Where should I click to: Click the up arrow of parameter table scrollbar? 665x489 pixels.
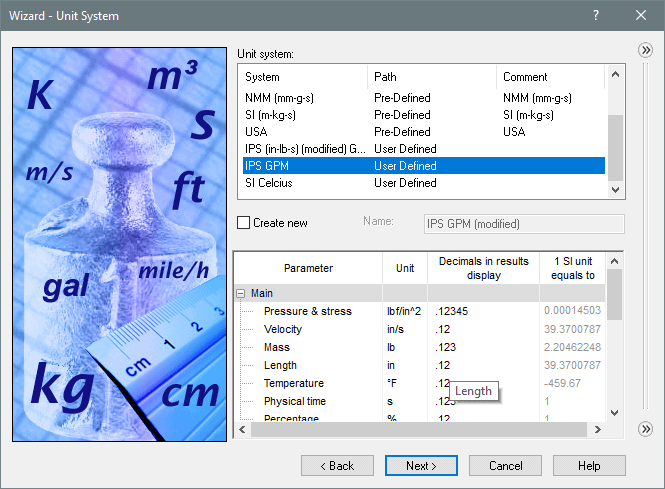click(x=614, y=261)
